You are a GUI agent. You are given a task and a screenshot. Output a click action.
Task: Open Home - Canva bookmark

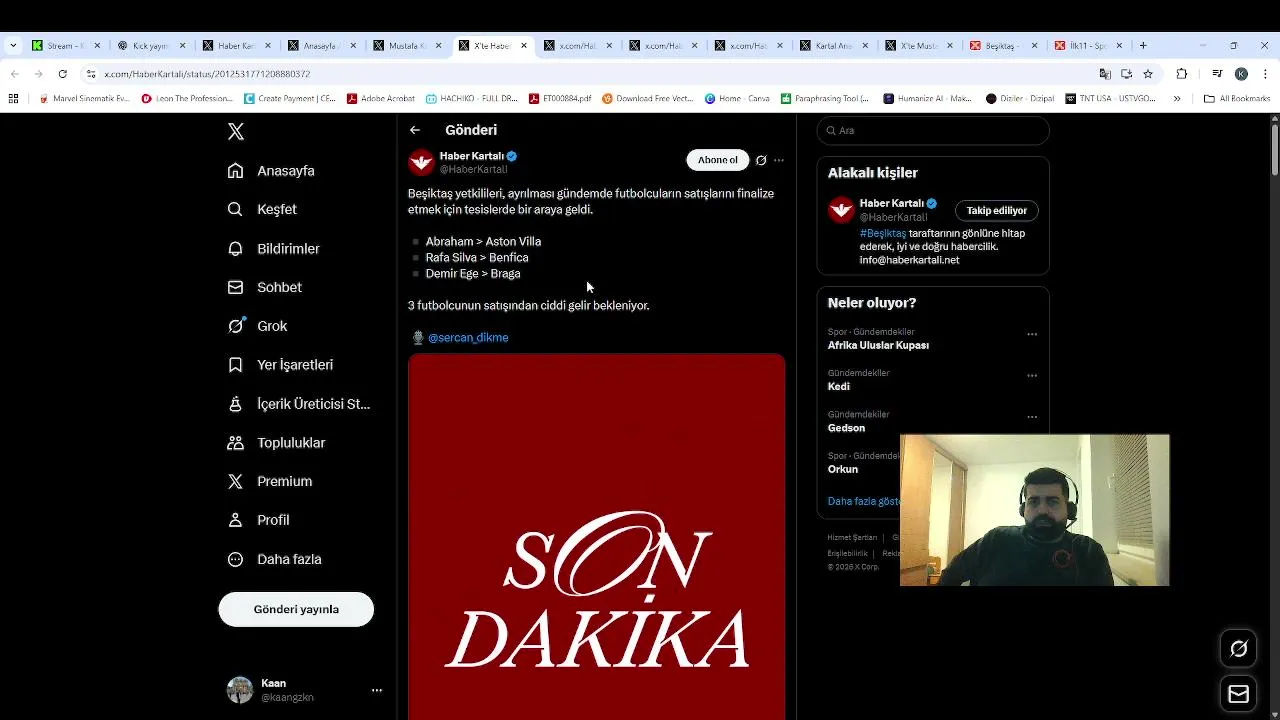pyautogui.click(x=737, y=99)
